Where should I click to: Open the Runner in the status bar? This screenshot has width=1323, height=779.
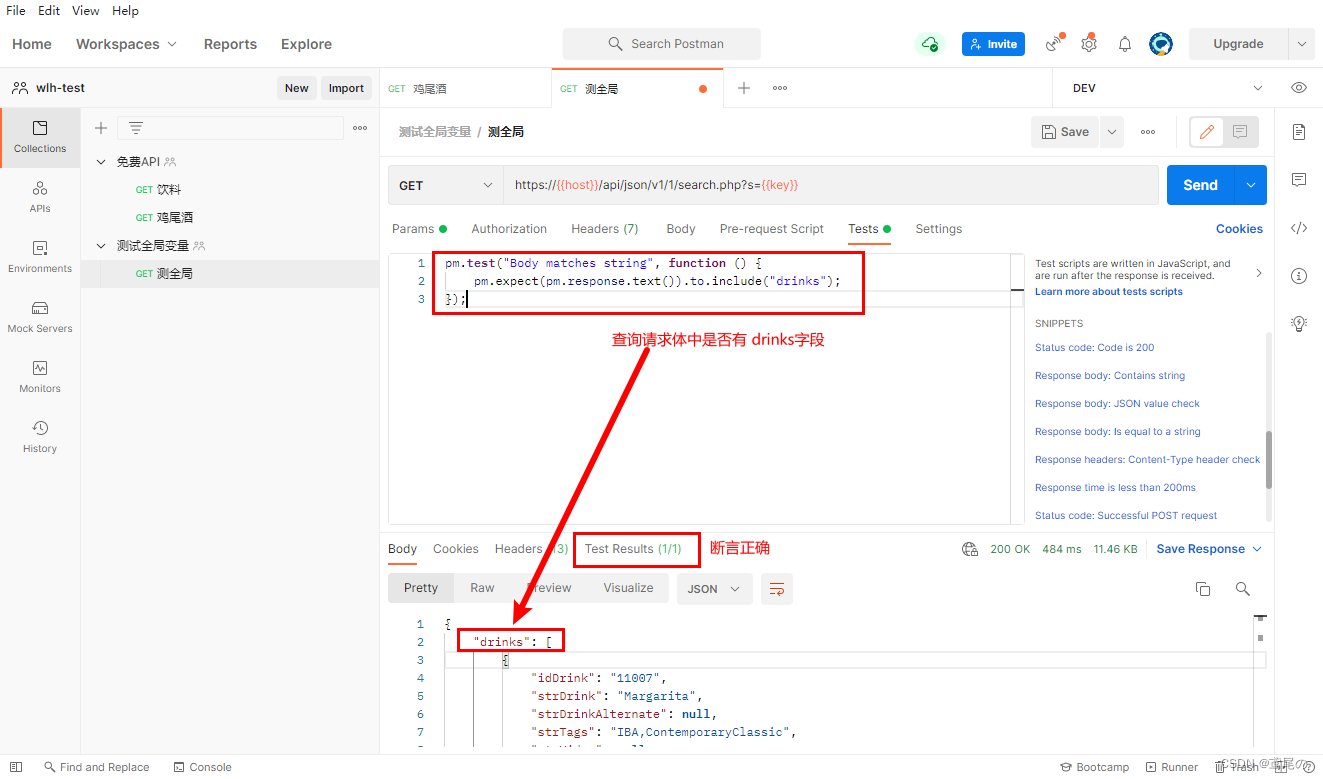coord(1172,767)
